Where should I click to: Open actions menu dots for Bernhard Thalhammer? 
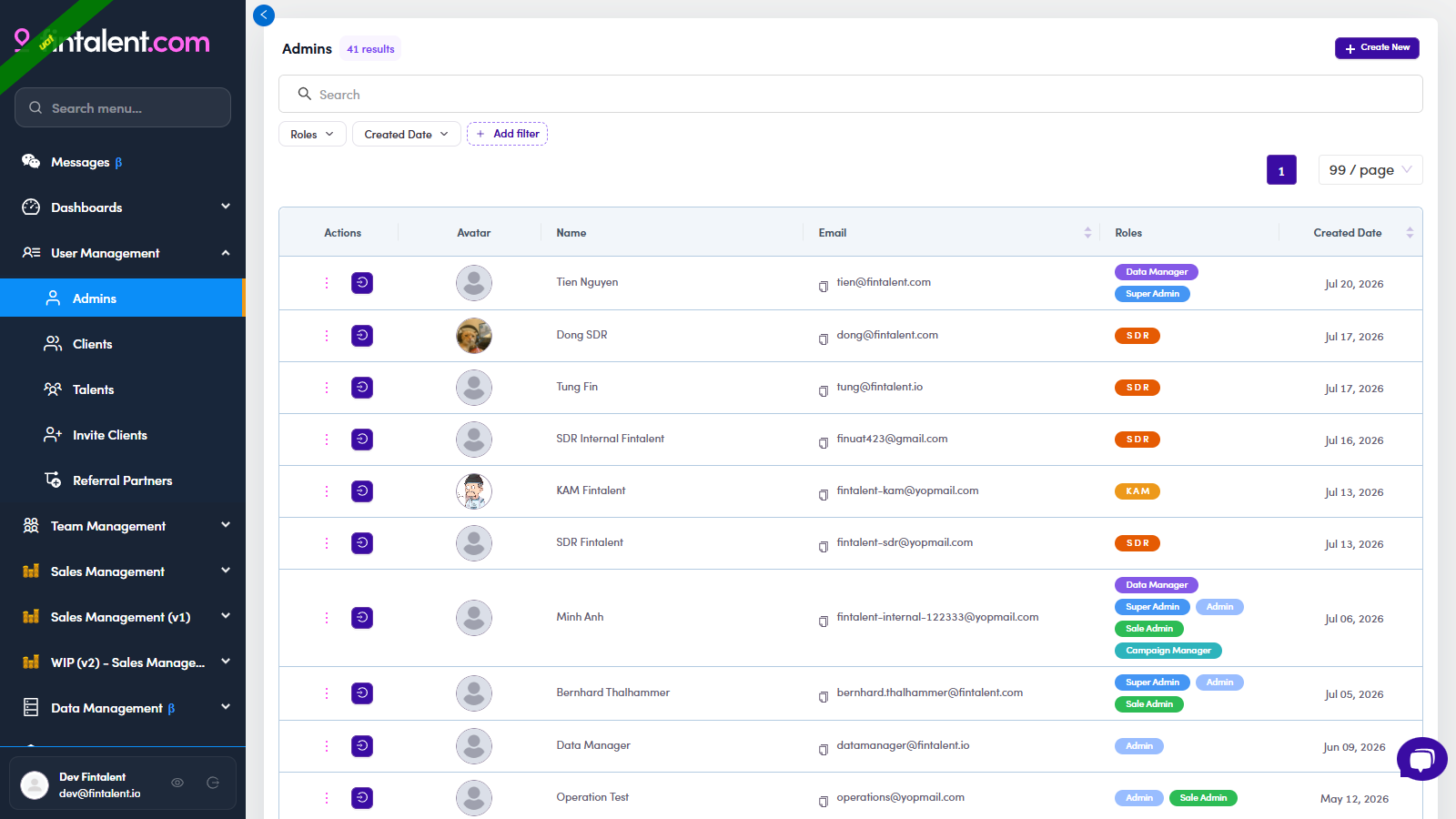click(x=327, y=693)
